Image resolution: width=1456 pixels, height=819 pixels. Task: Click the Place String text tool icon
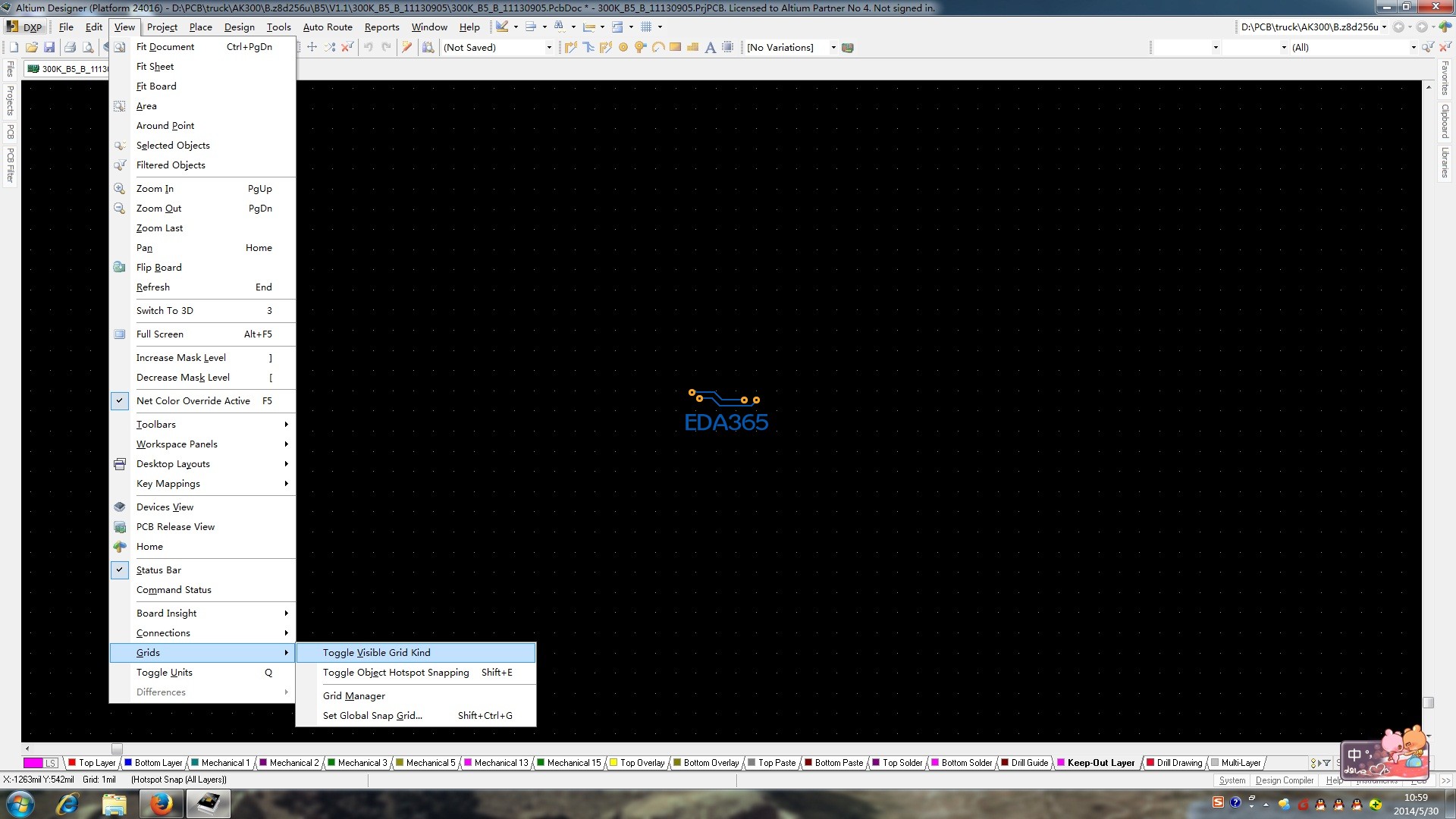click(710, 47)
